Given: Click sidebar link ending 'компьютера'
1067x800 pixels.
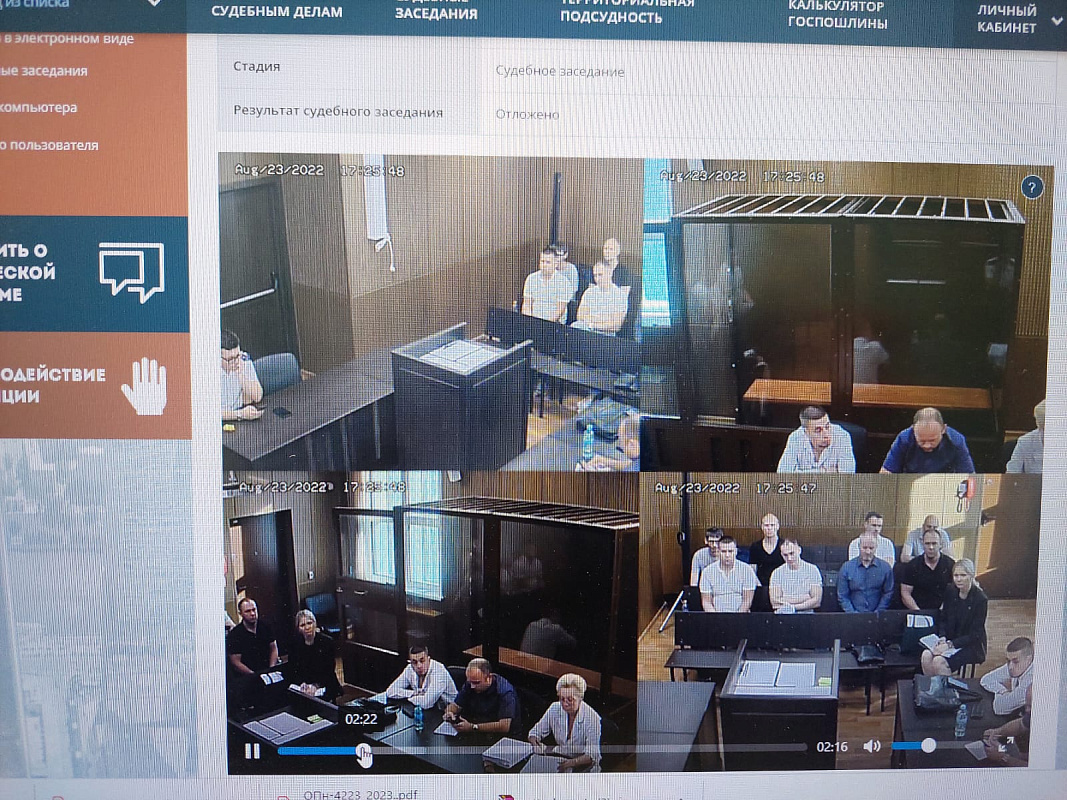Looking at the screenshot, I should (39, 107).
